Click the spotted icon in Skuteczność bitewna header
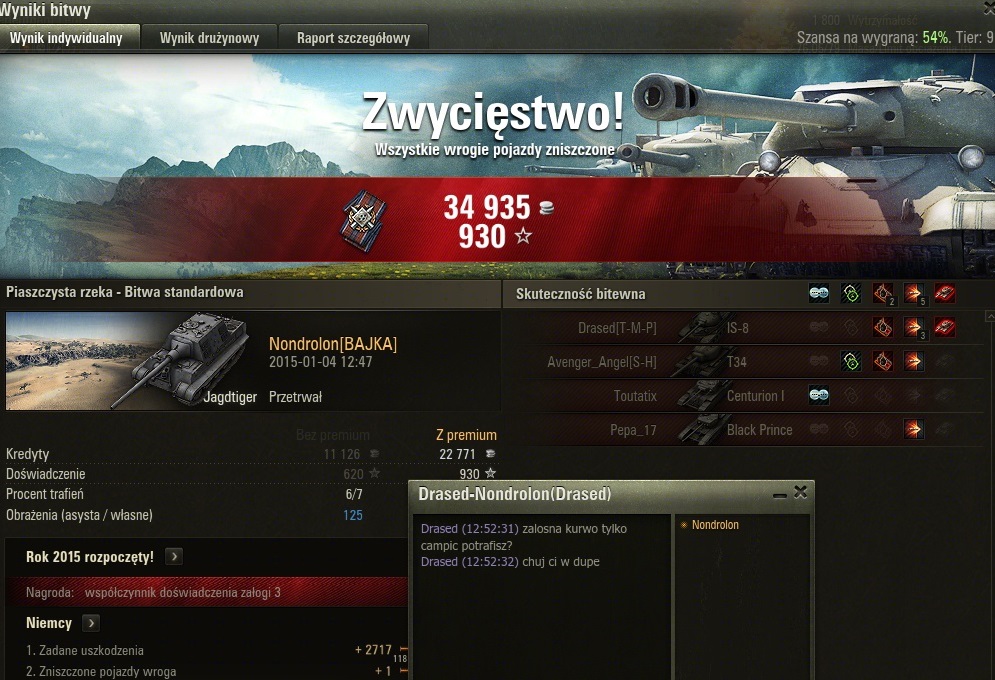 click(x=819, y=294)
